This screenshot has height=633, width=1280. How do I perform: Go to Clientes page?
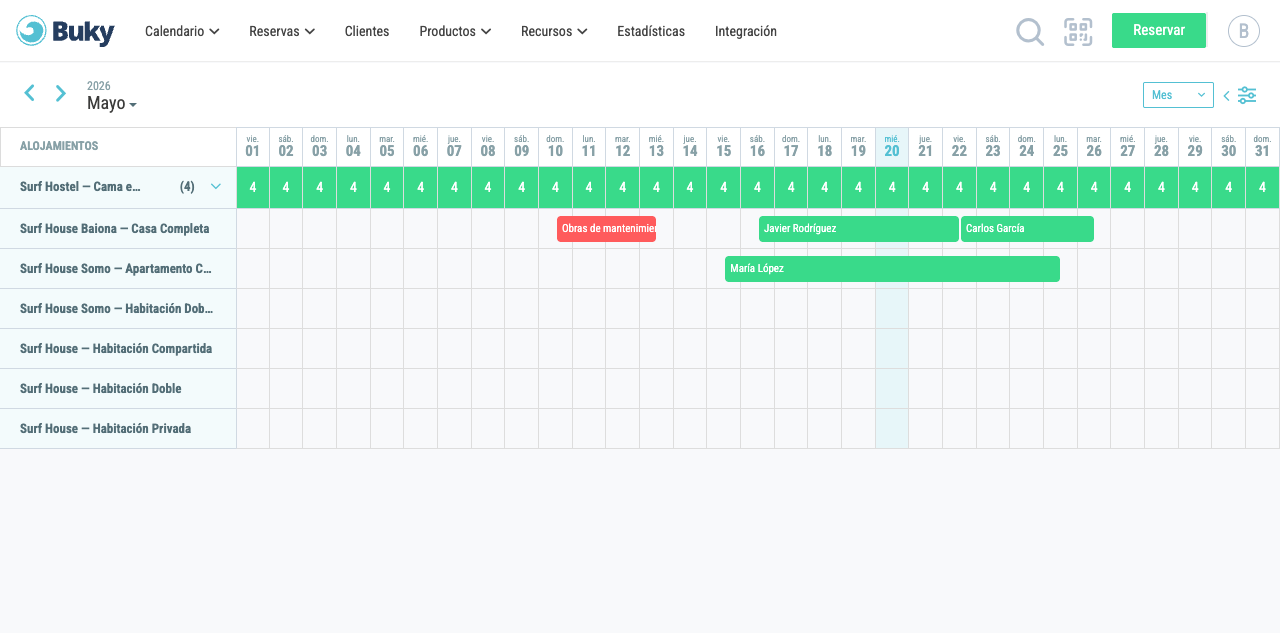pyautogui.click(x=367, y=31)
